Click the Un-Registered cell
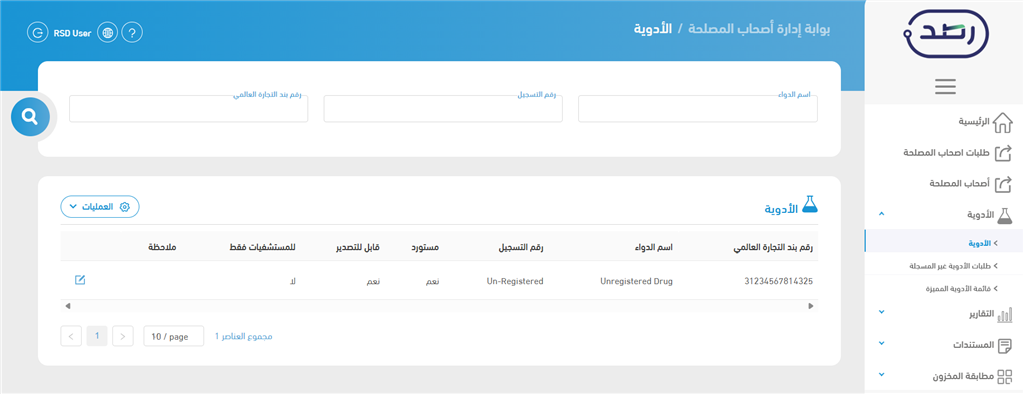The image size is (1024, 394). [x=515, y=282]
